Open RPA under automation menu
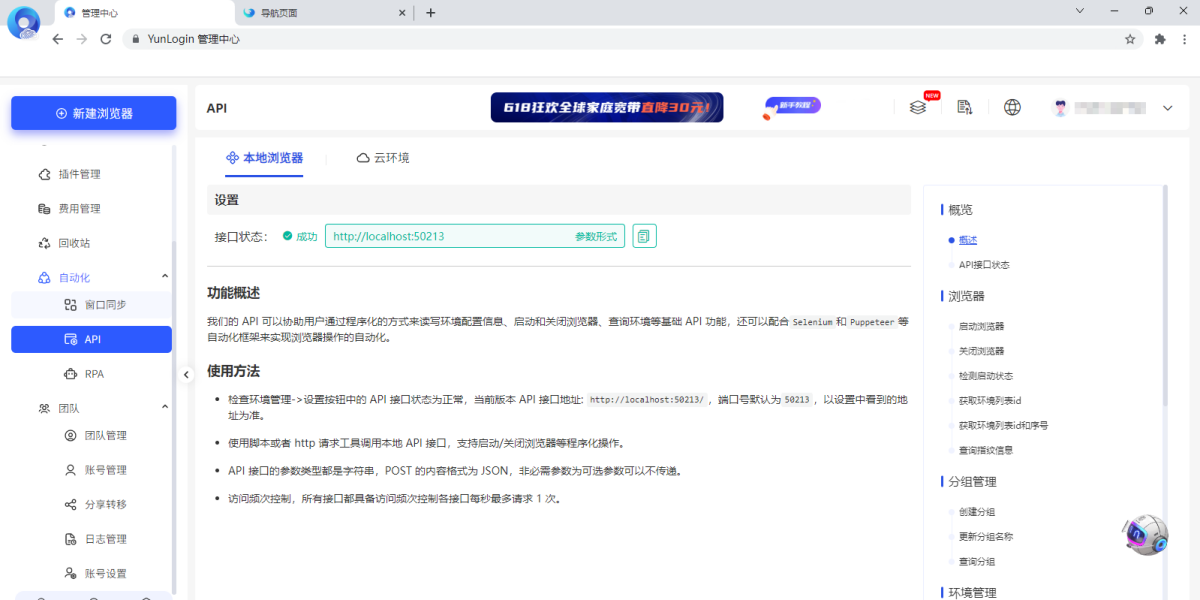This screenshot has height=600, width=1200. 94,374
